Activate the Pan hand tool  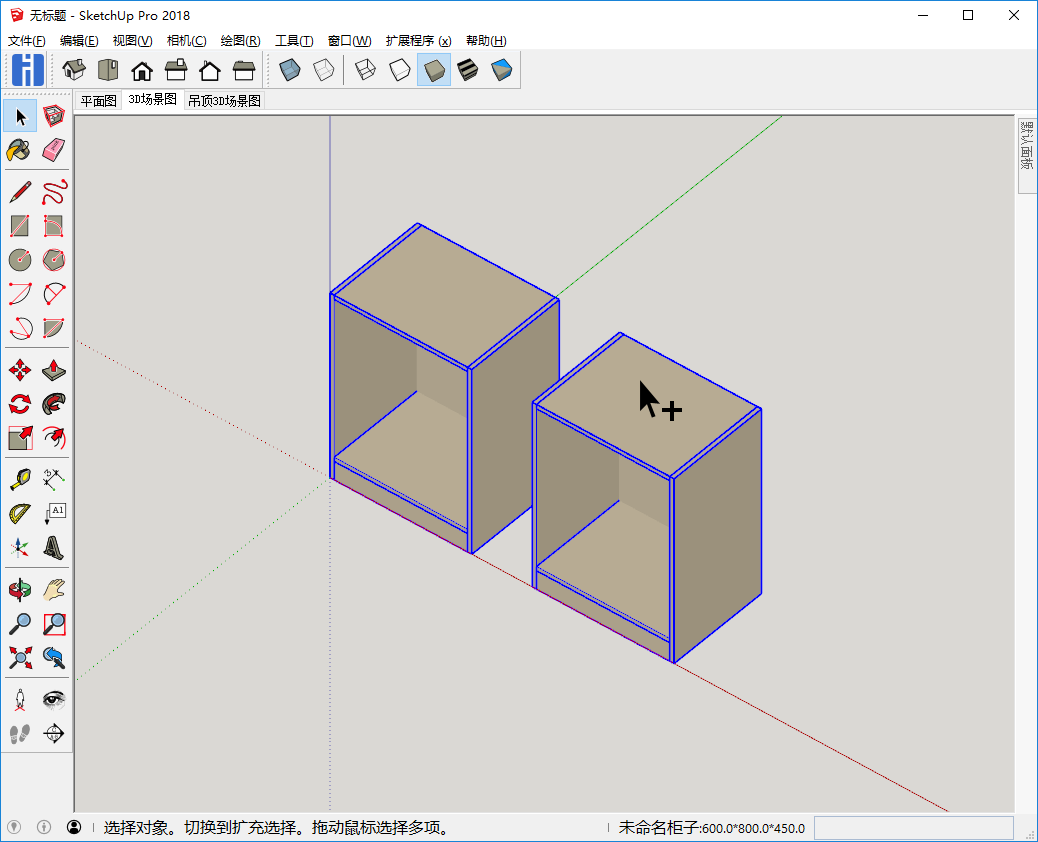(x=54, y=590)
